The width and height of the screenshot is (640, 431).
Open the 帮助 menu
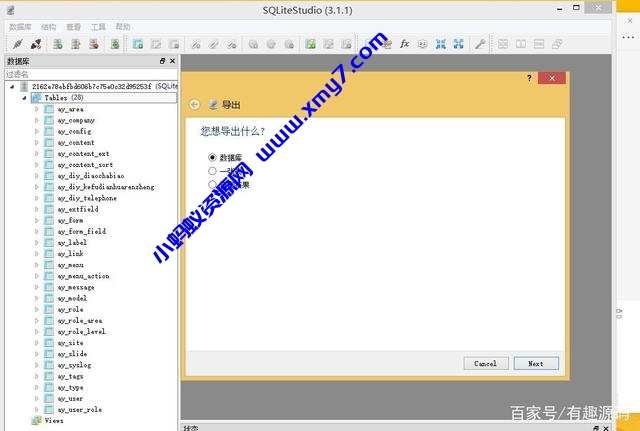(123, 27)
